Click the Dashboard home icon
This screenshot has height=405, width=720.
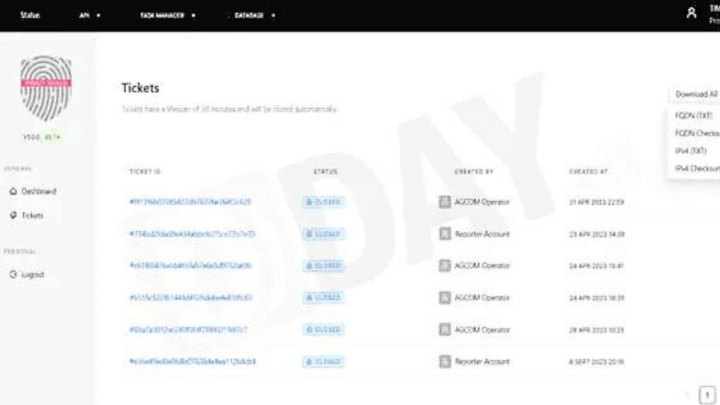(x=13, y=191)
